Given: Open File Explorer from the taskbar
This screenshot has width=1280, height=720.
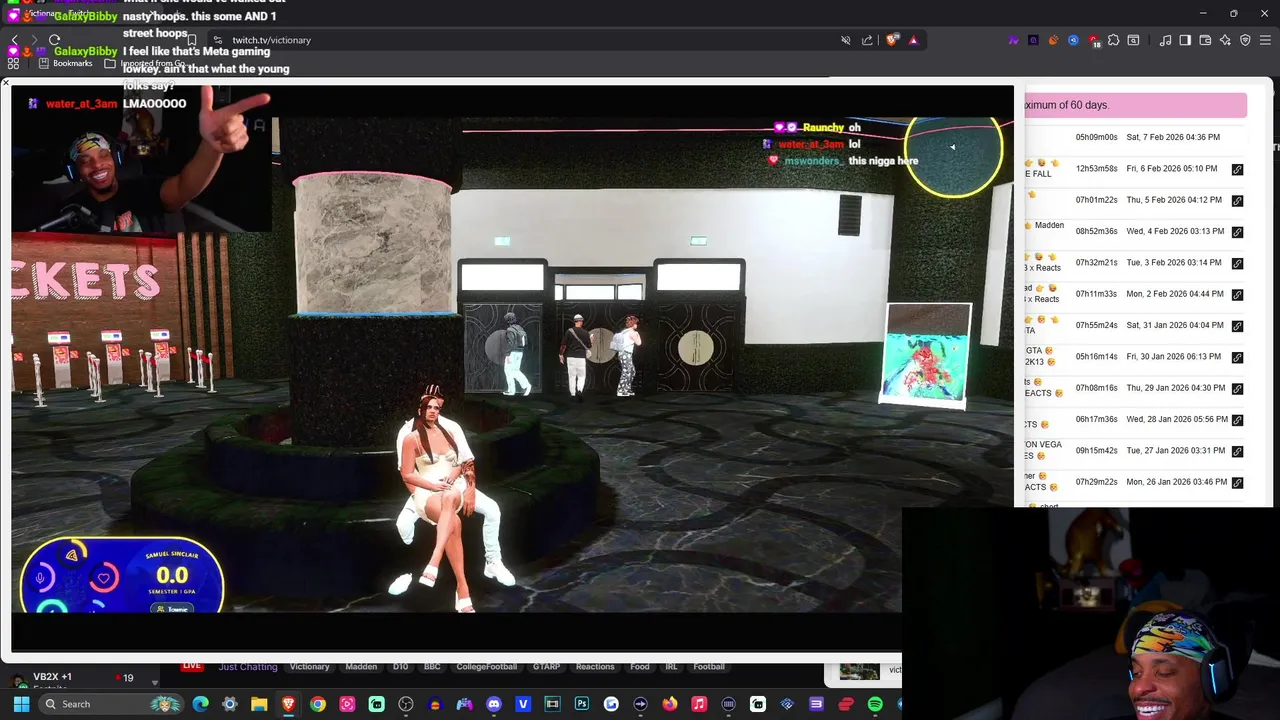Looking at the screenshot, I should [x=259, y=704].
